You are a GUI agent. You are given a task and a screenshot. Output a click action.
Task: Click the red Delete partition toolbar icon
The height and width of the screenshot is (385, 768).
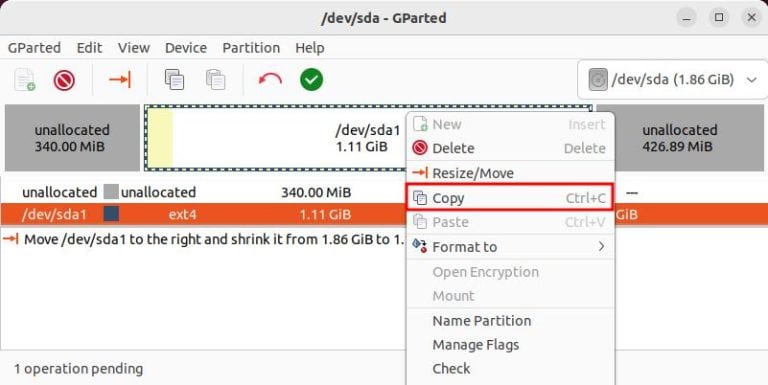(64, 80)
